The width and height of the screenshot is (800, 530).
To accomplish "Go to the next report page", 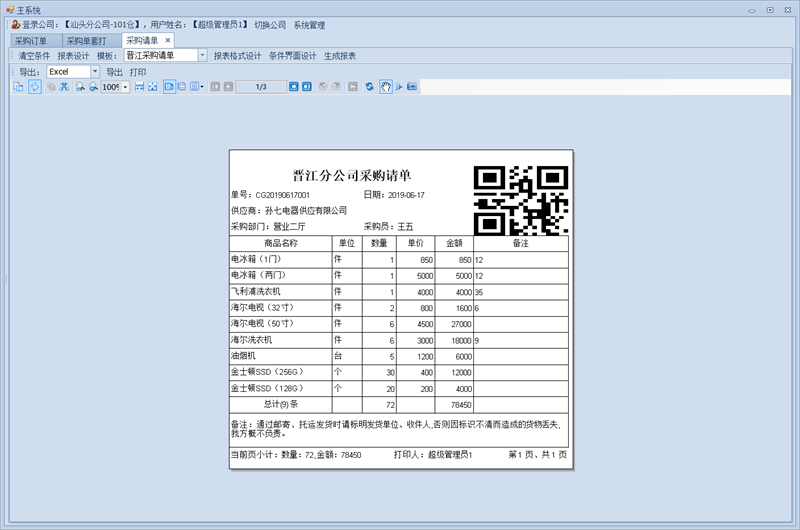I will [x=293, y=87].
